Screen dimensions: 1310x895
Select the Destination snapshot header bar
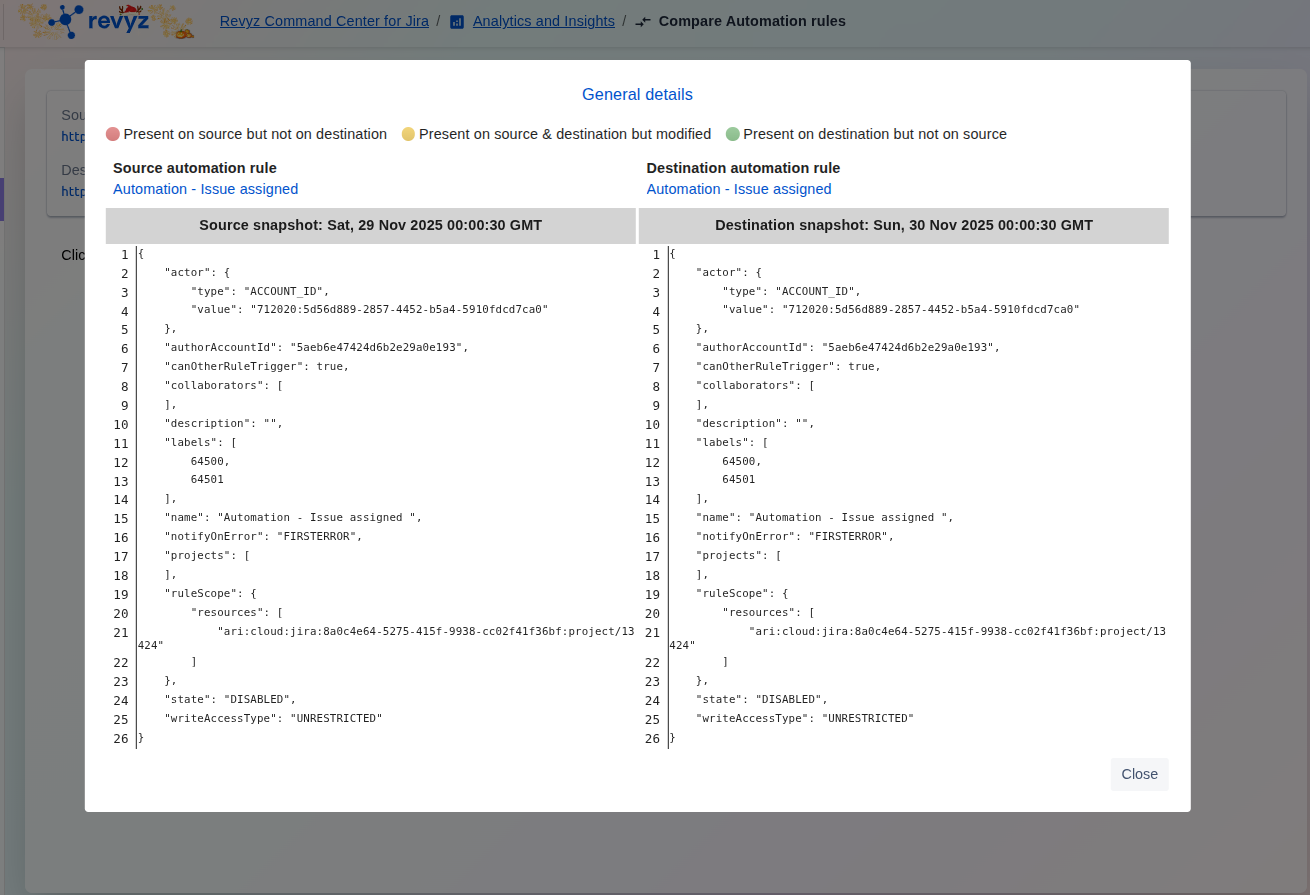coord(903,225)
